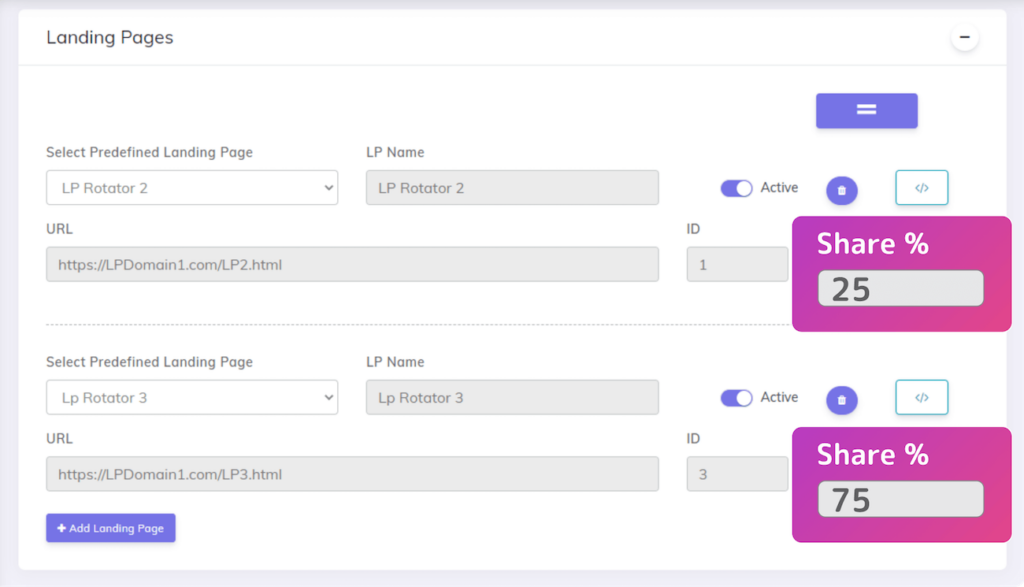
Task: Click the trash icon next to the first Active toggle
Action: click(x=841, y=188)
